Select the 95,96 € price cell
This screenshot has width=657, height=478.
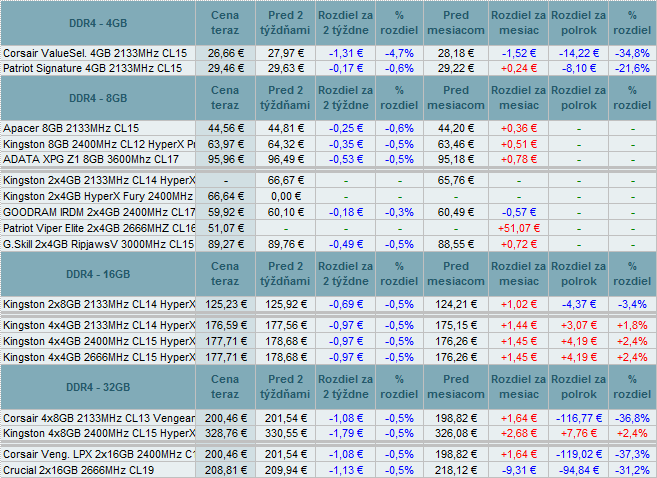225,159
